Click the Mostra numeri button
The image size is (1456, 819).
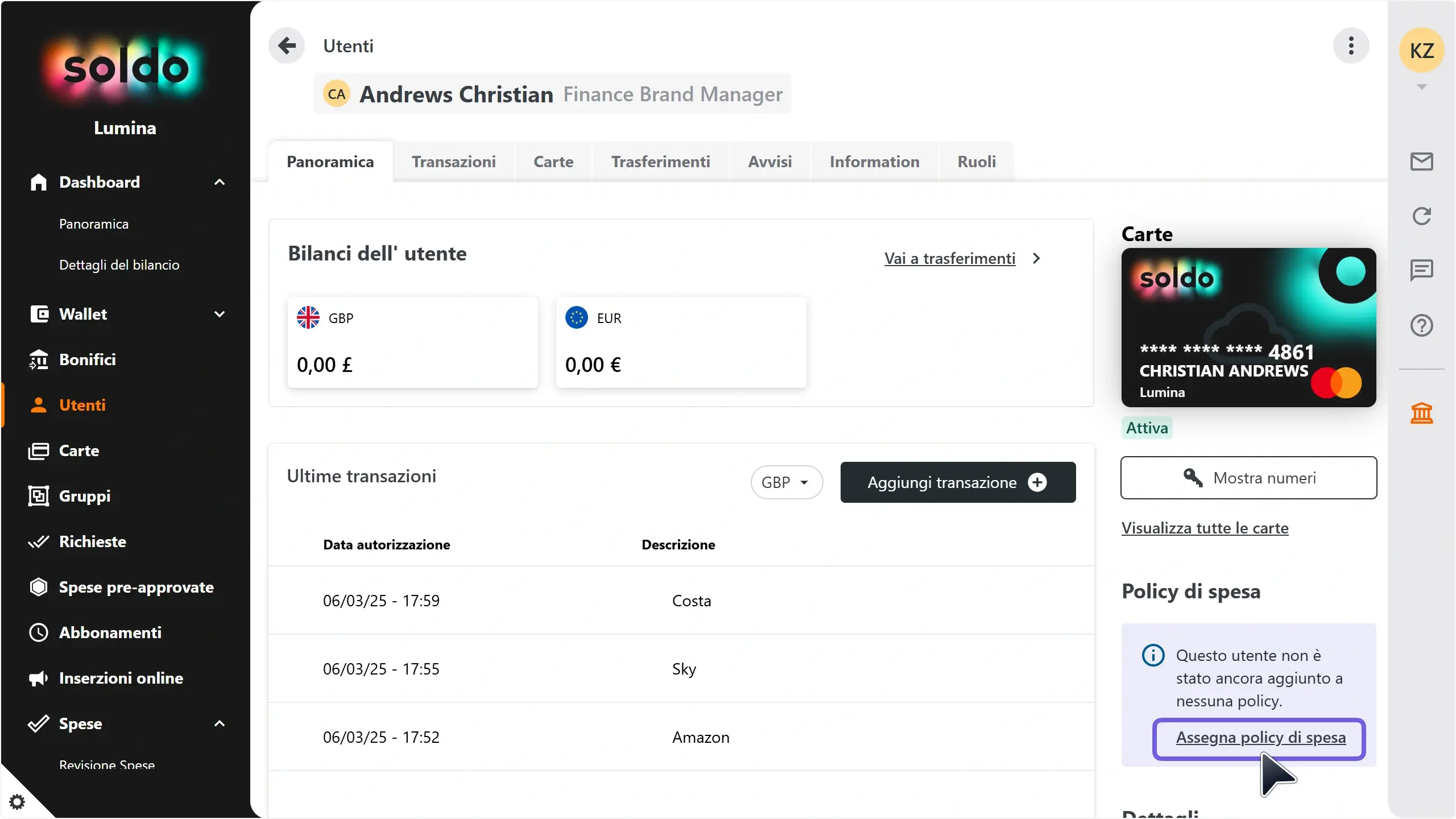1248,478
